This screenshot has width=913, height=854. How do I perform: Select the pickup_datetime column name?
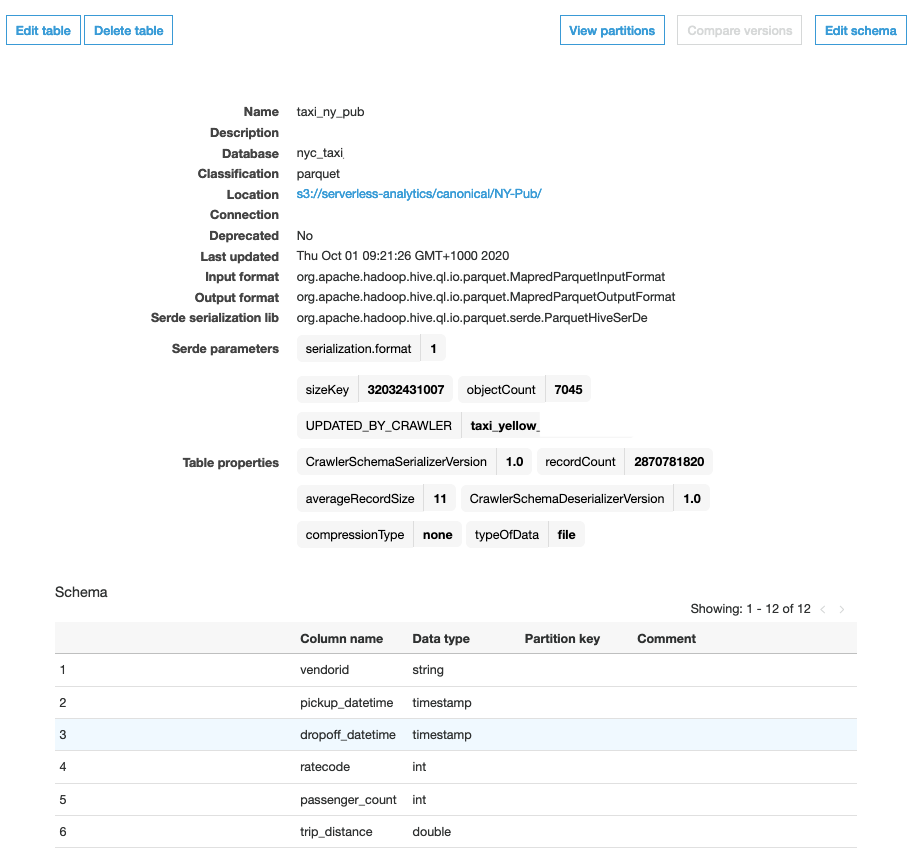[x=346, y=703]
